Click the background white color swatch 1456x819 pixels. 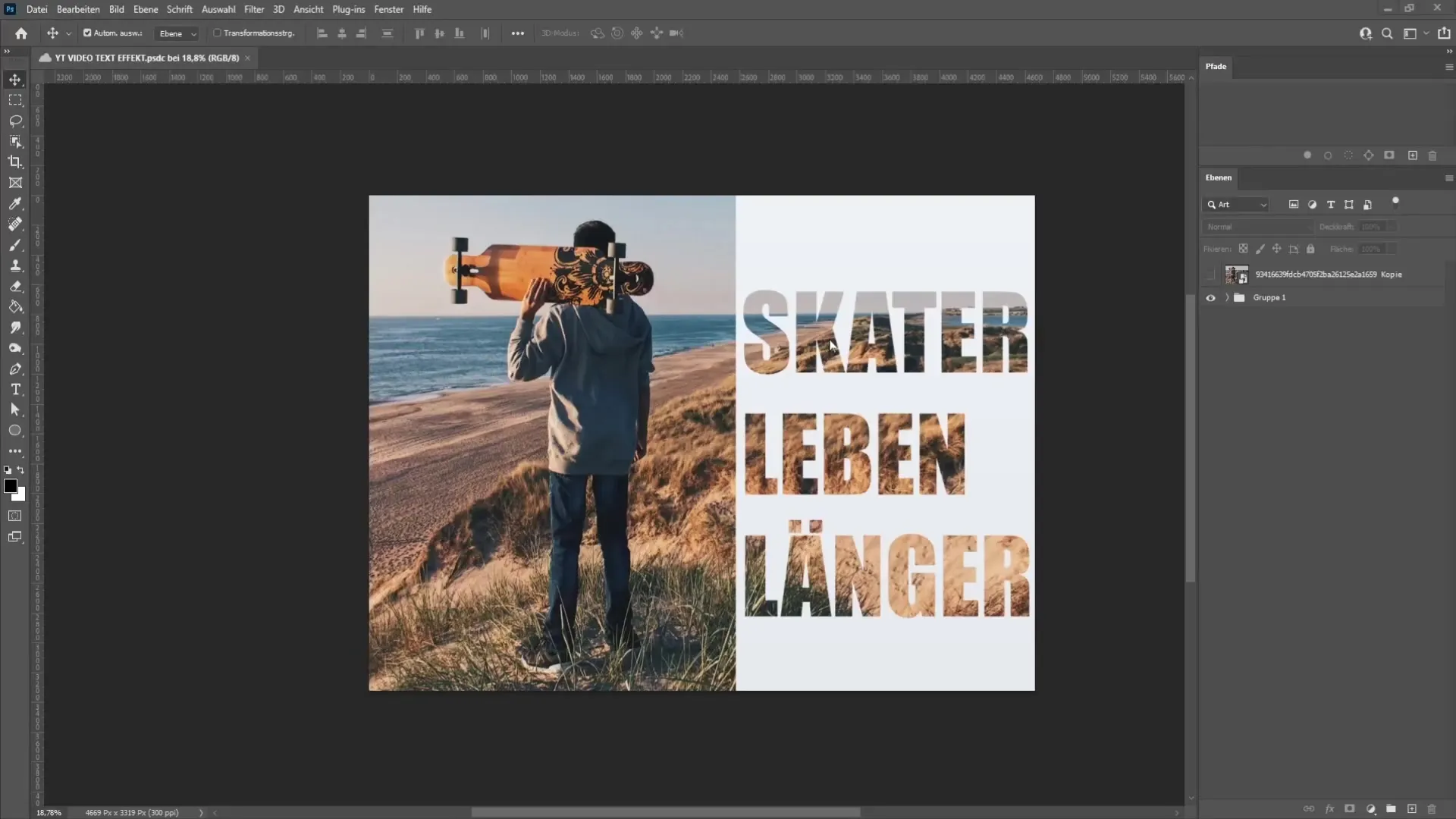click(x=21, y=497)
